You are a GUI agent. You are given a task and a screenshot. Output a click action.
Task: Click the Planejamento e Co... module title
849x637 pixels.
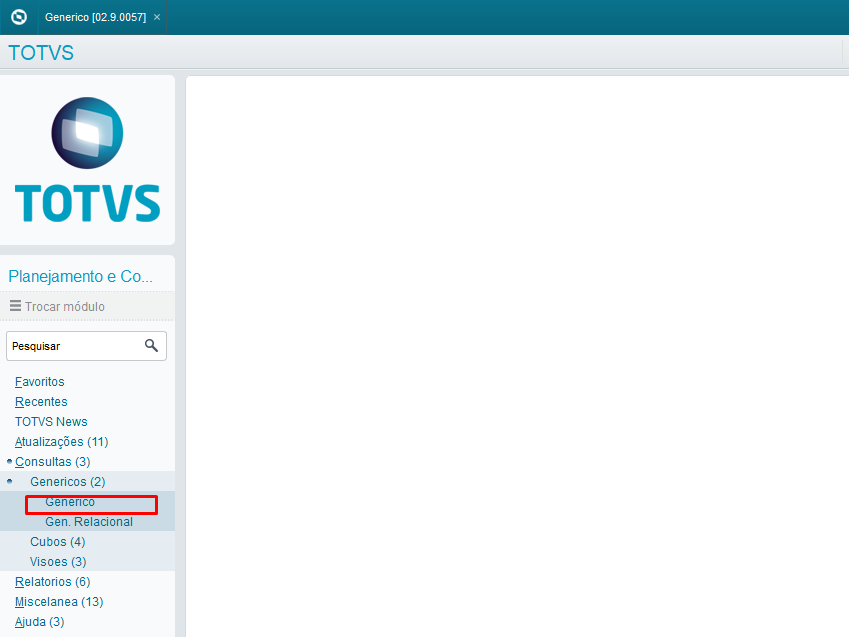pos(81,276)
